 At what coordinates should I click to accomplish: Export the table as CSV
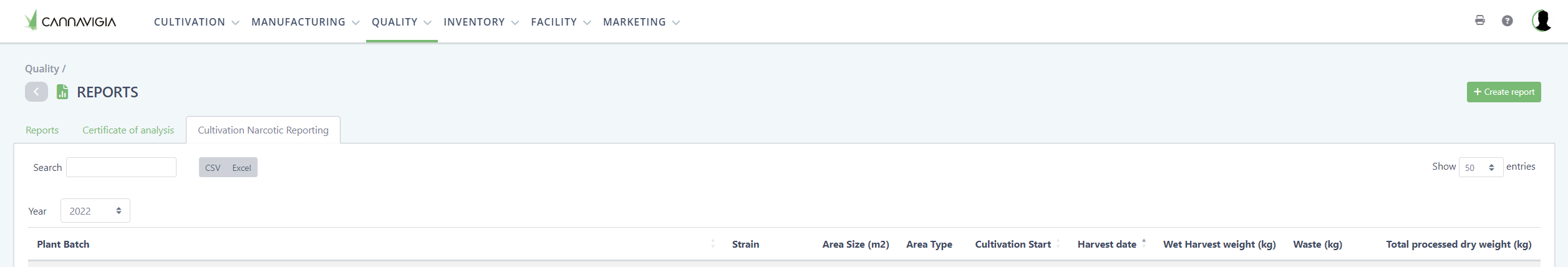pyautogui.click(x=213, y=168)
